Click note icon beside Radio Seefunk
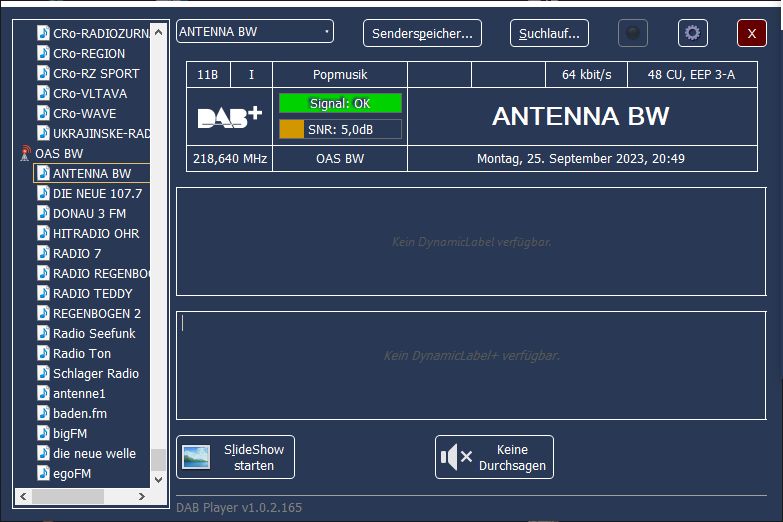Screen dimensions: 783x522 tap(43, 333)
